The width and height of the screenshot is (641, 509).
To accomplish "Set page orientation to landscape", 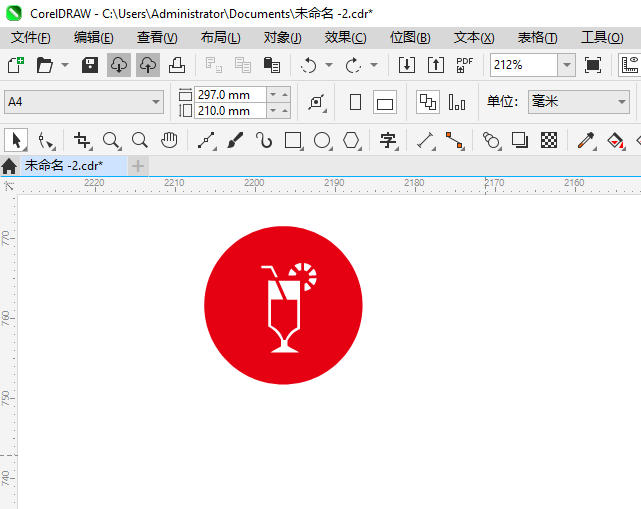I will [385, 102].
